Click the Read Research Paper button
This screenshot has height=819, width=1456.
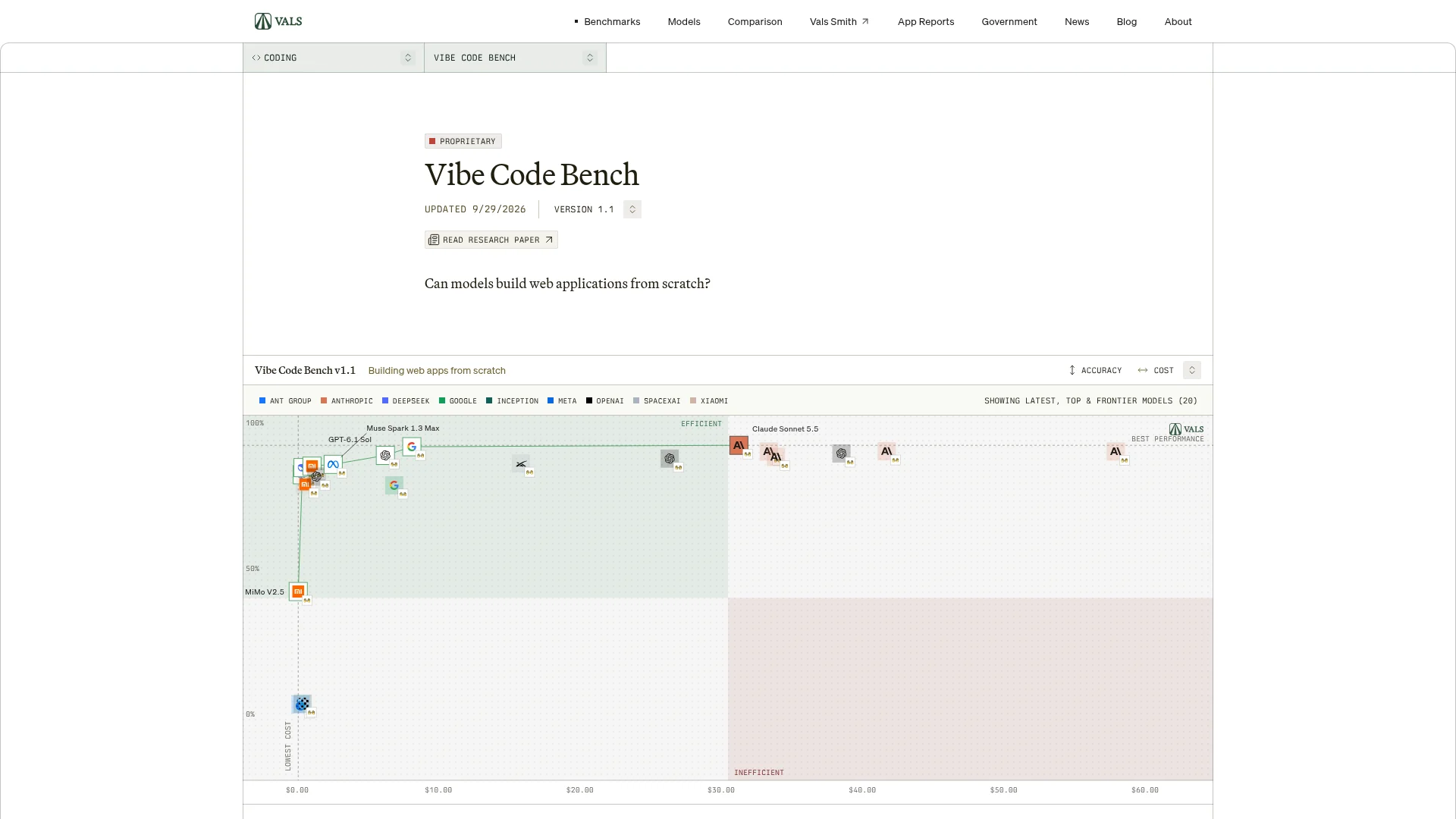click(491, 240)
